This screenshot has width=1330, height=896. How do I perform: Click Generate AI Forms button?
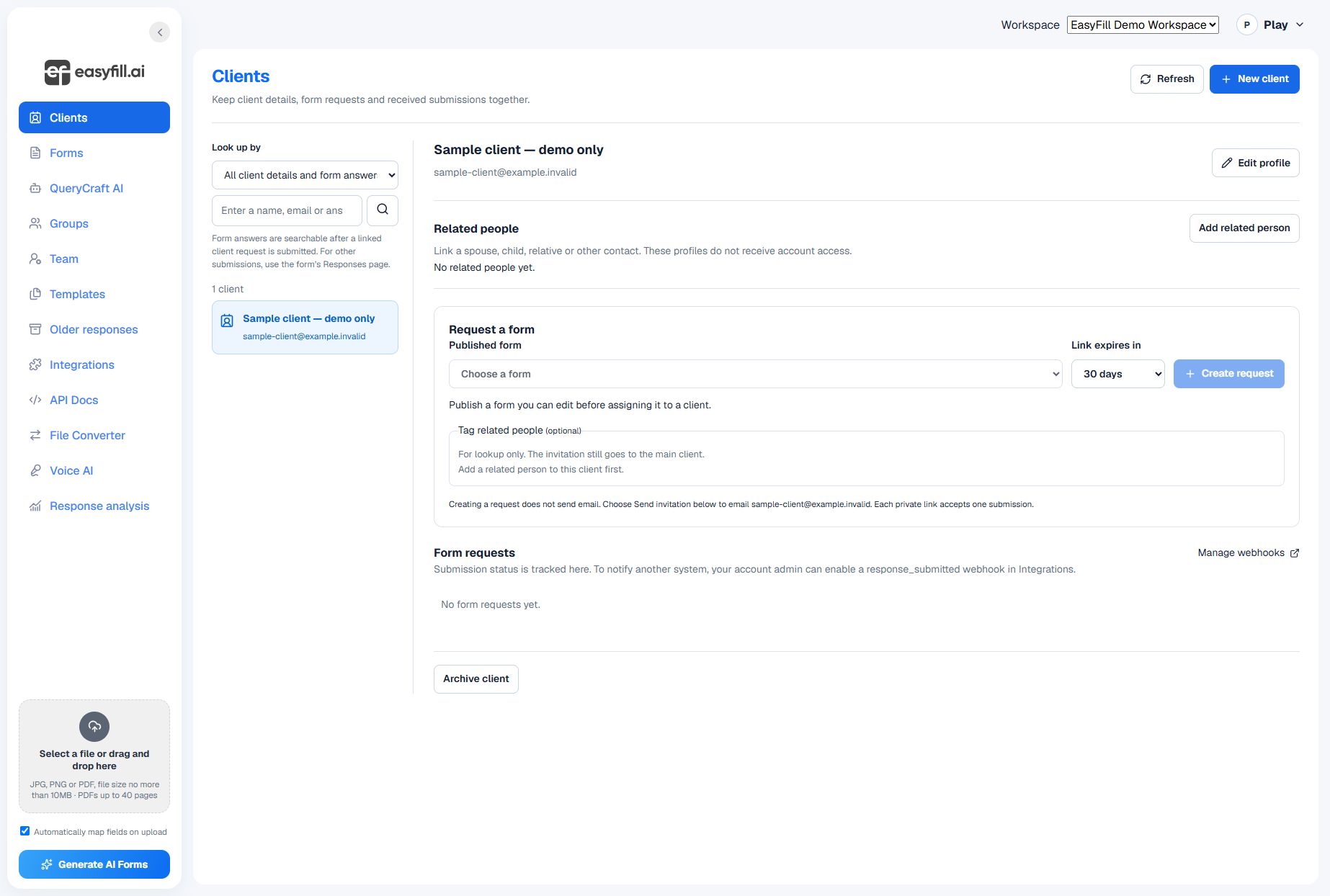(94, 864)
